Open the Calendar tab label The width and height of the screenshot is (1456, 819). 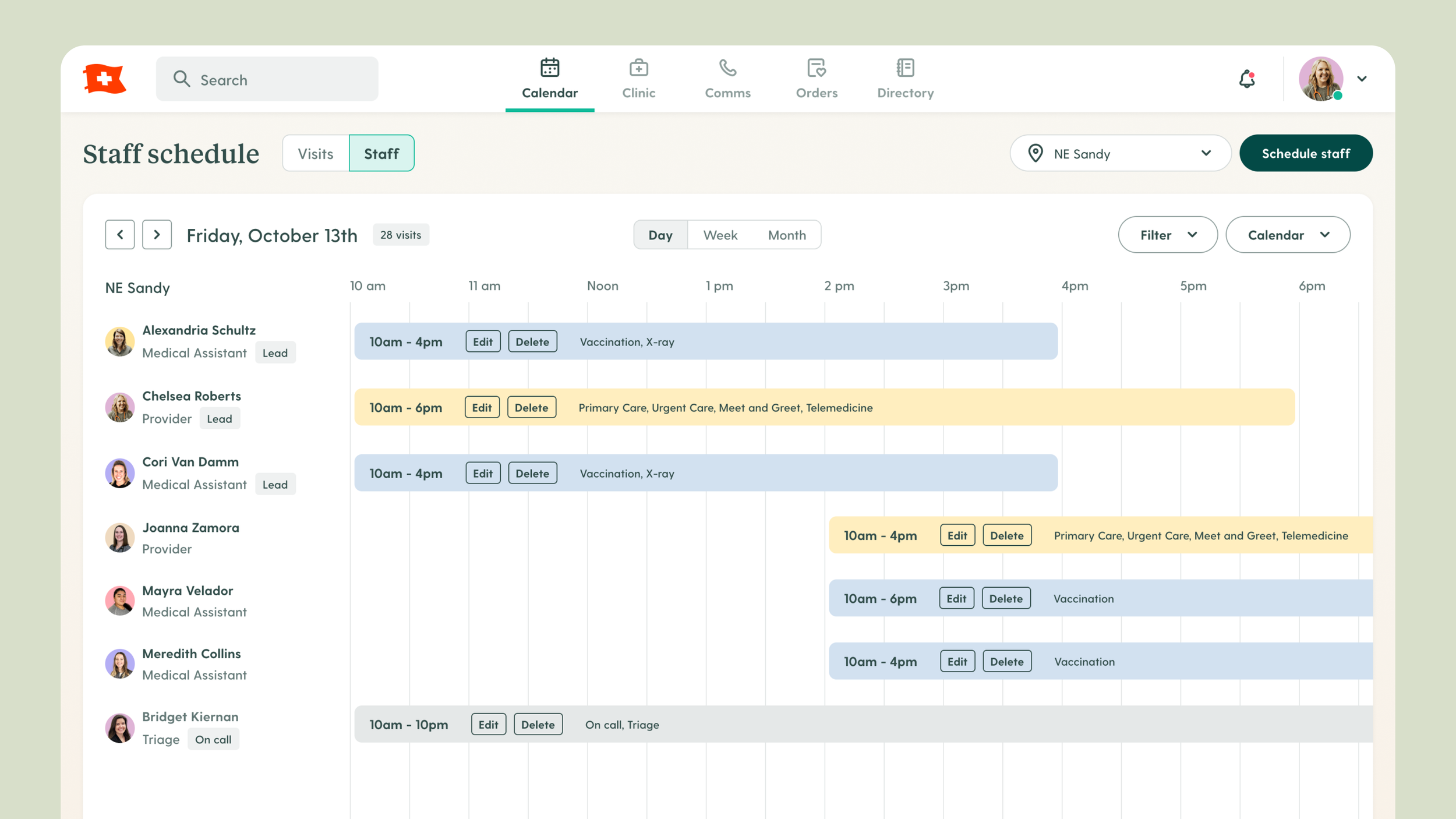pyautogui.click(x=550, y=93)
